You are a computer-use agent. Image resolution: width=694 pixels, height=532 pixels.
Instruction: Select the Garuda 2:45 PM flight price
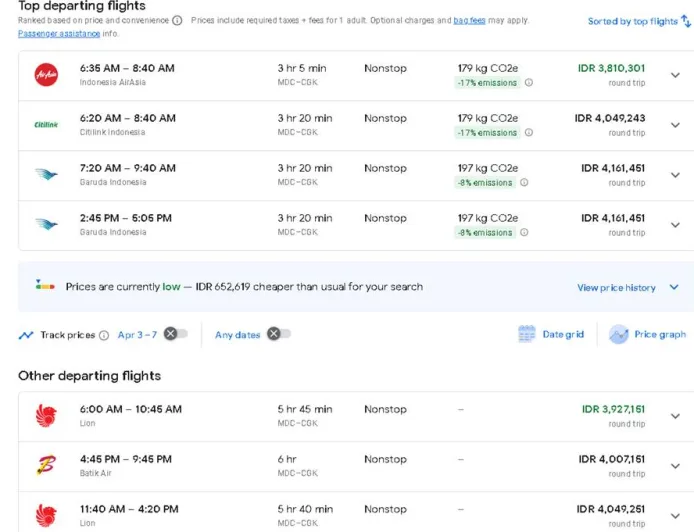click(612, 218)
